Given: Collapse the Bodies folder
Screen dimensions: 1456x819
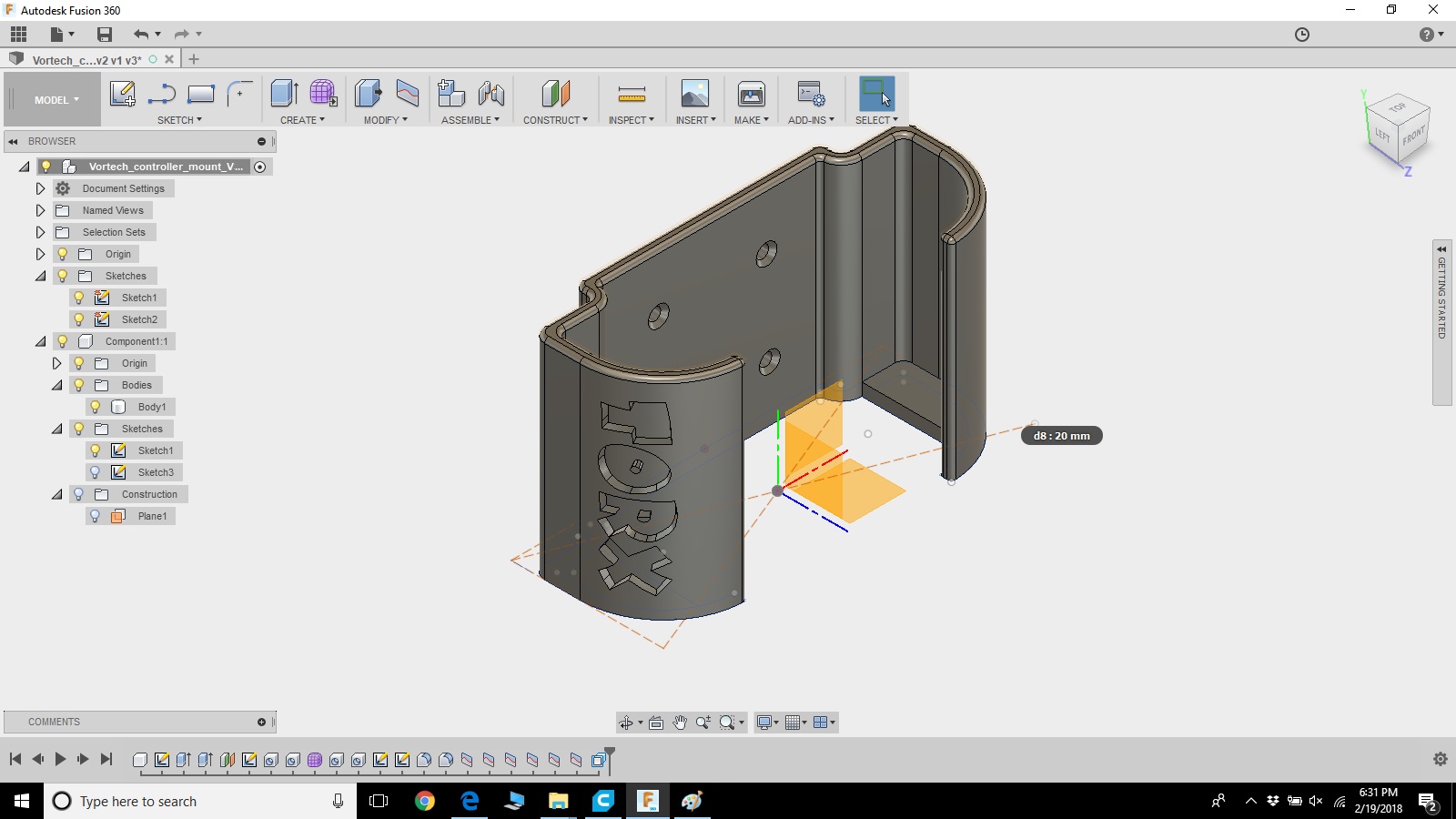Looking at the screenshot, I should (x=56, y=385).
